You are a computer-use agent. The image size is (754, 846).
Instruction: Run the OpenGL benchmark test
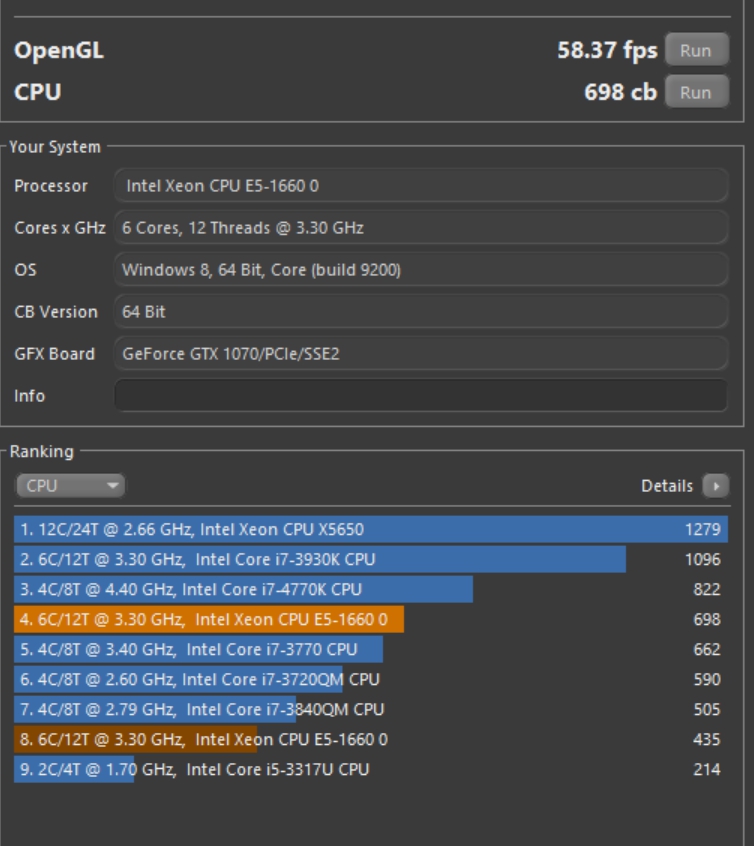tap(696, 50)
